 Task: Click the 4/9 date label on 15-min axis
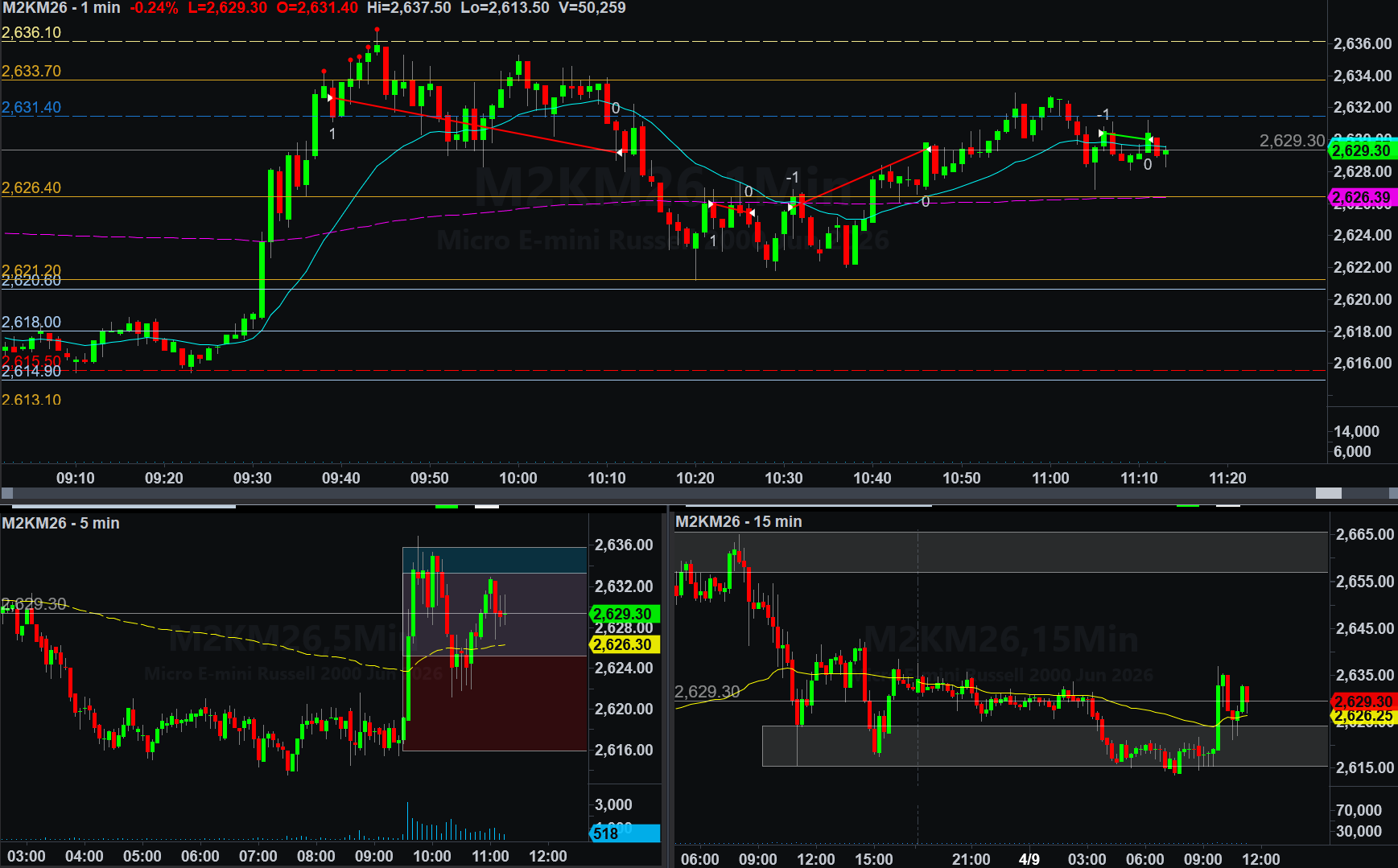[1029, 858]
